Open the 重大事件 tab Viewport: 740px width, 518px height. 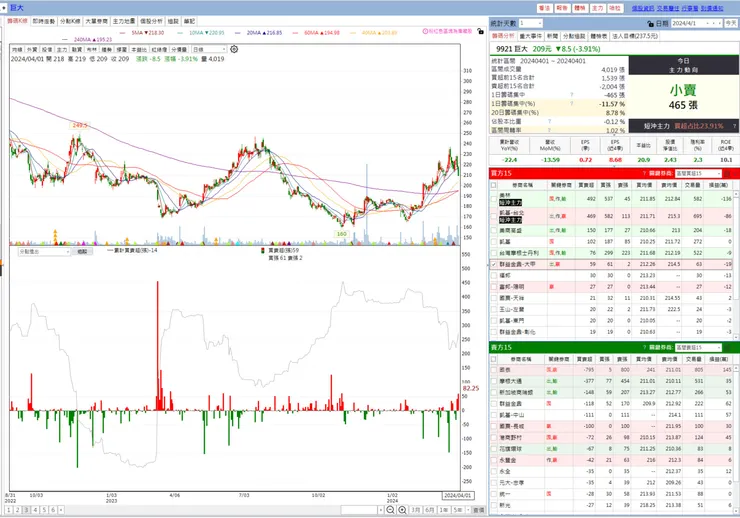pos(530,36)
